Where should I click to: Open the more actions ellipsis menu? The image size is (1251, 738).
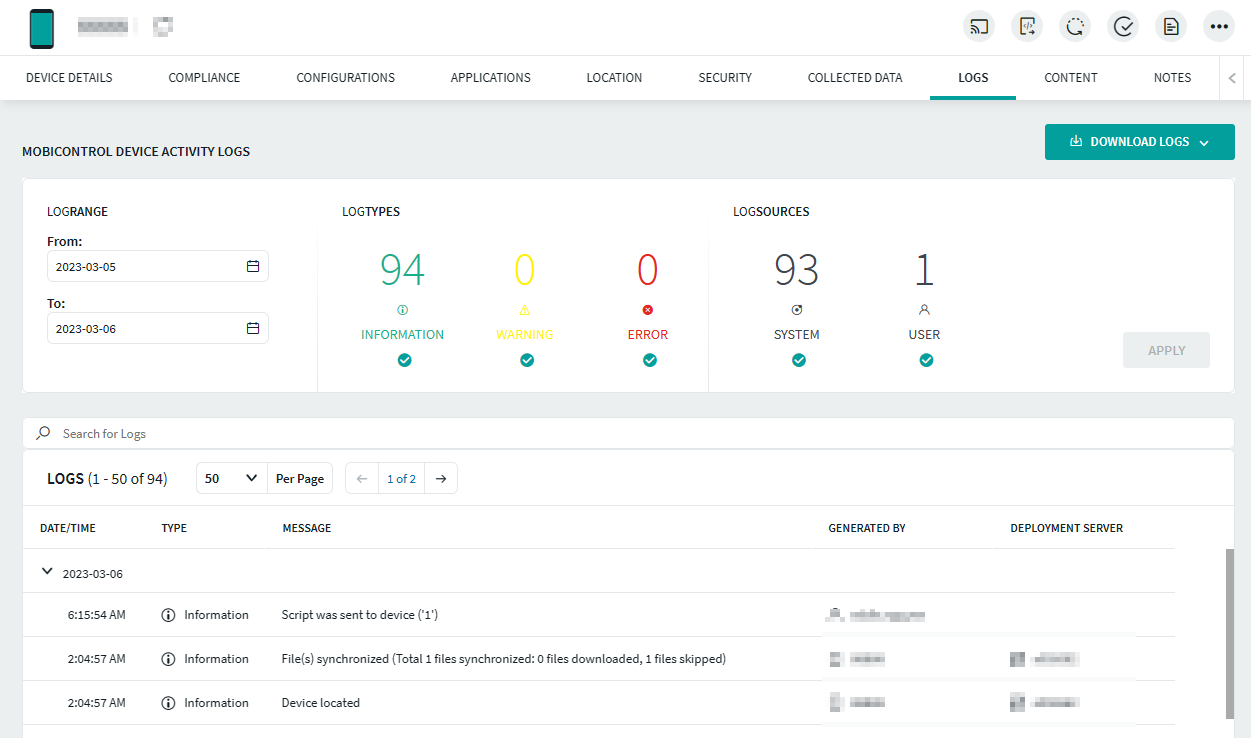click(x=1218, y=27)
